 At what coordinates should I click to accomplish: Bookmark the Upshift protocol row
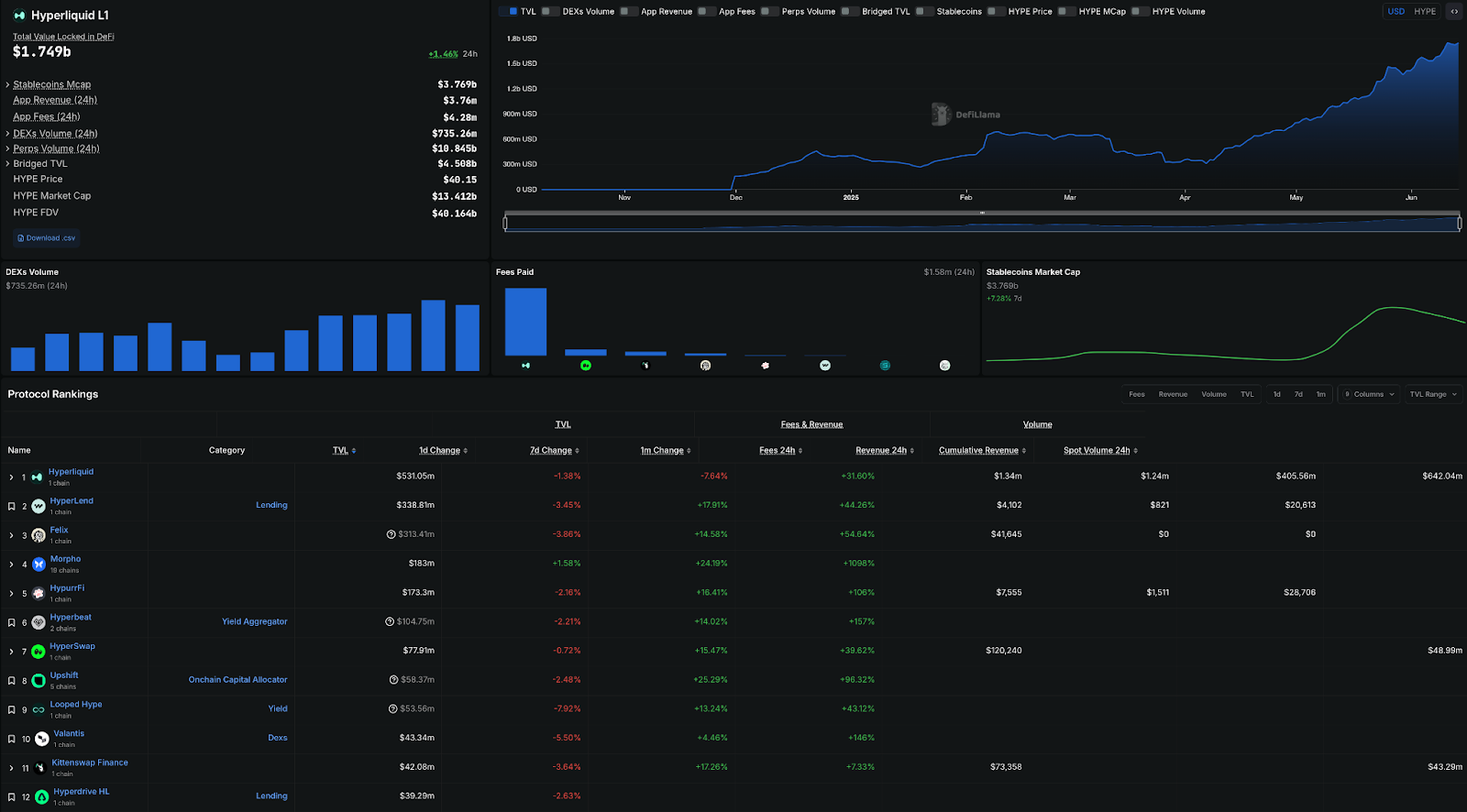pyautogui.click(x=11, y=681)
